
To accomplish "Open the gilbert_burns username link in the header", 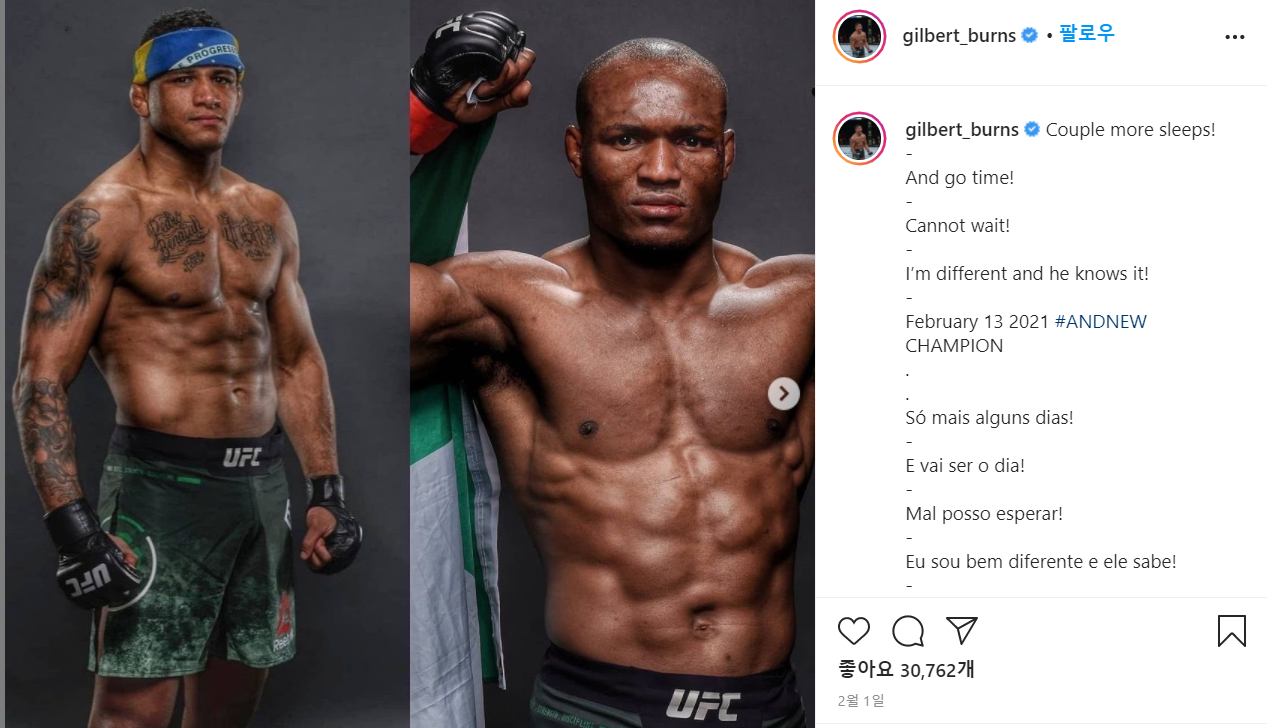I will point(960,36).
